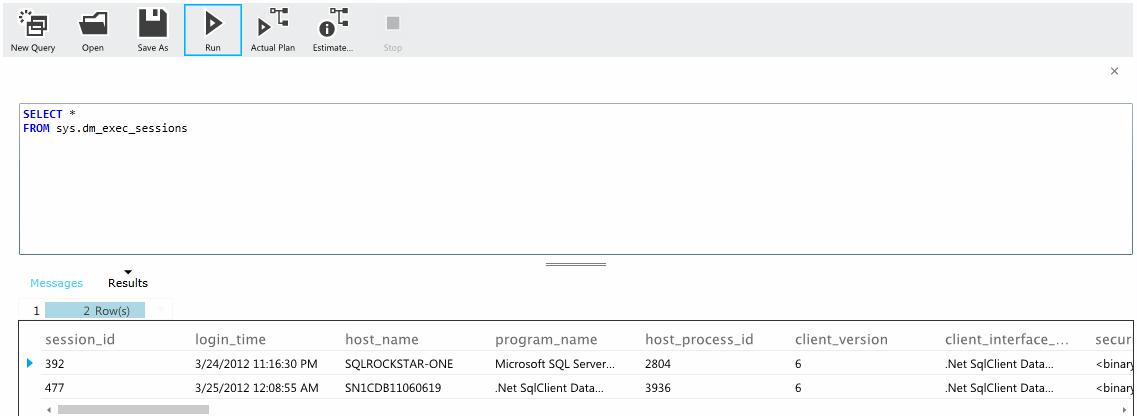
Task: Sort by the session_id column header
Action: tap(80, 339)
